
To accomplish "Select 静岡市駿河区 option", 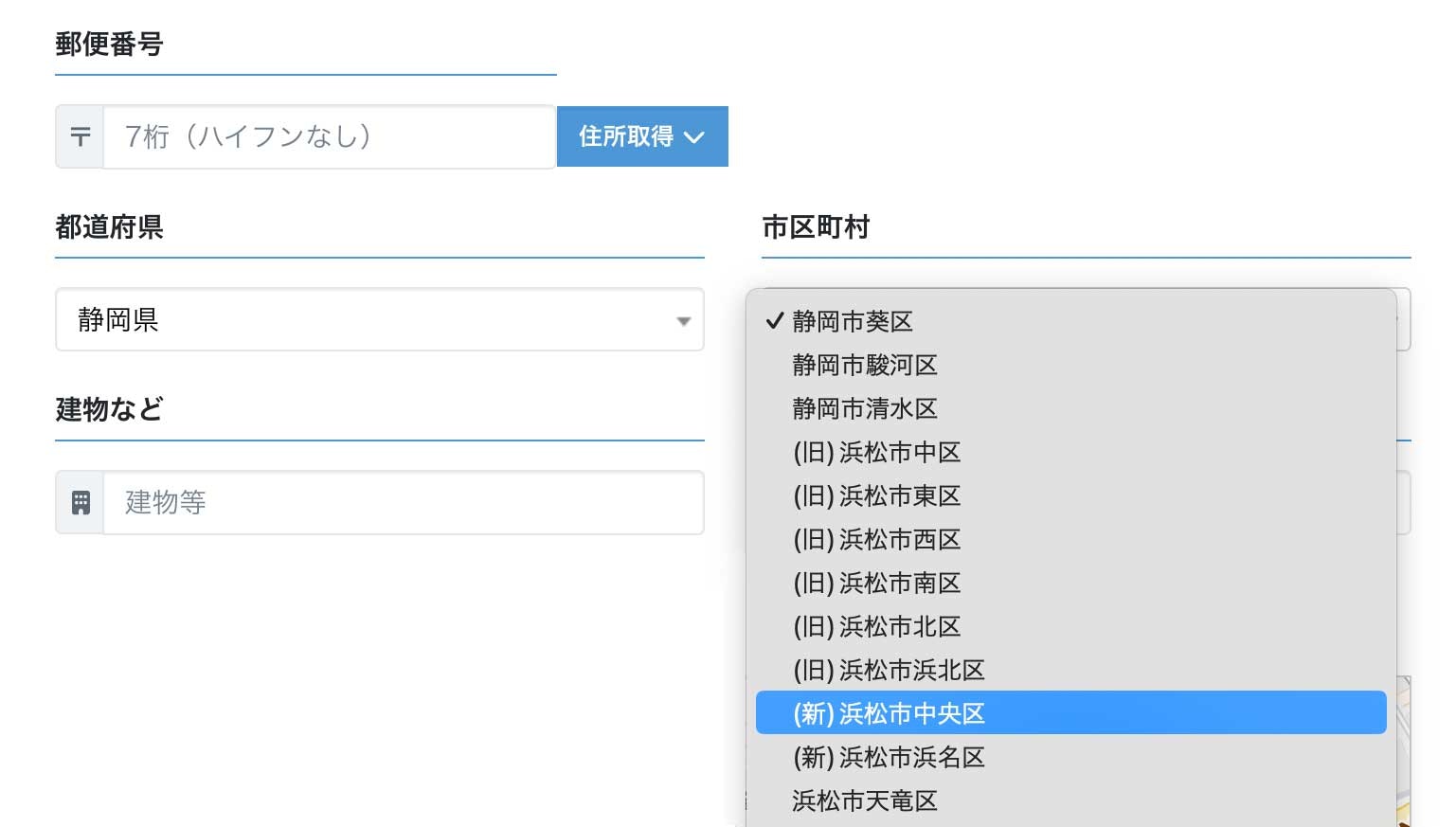I will [1071, 365].
